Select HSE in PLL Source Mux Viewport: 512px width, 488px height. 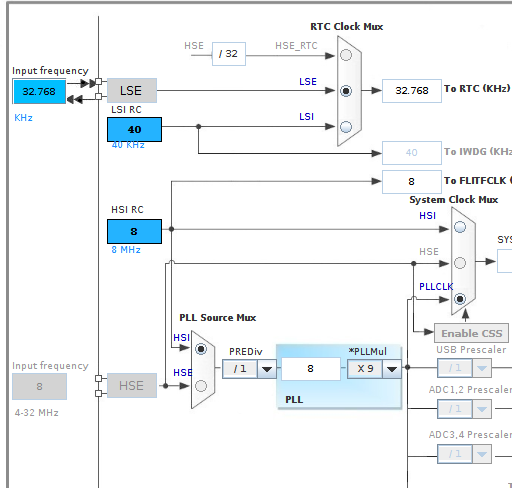(x=201, y=386)
